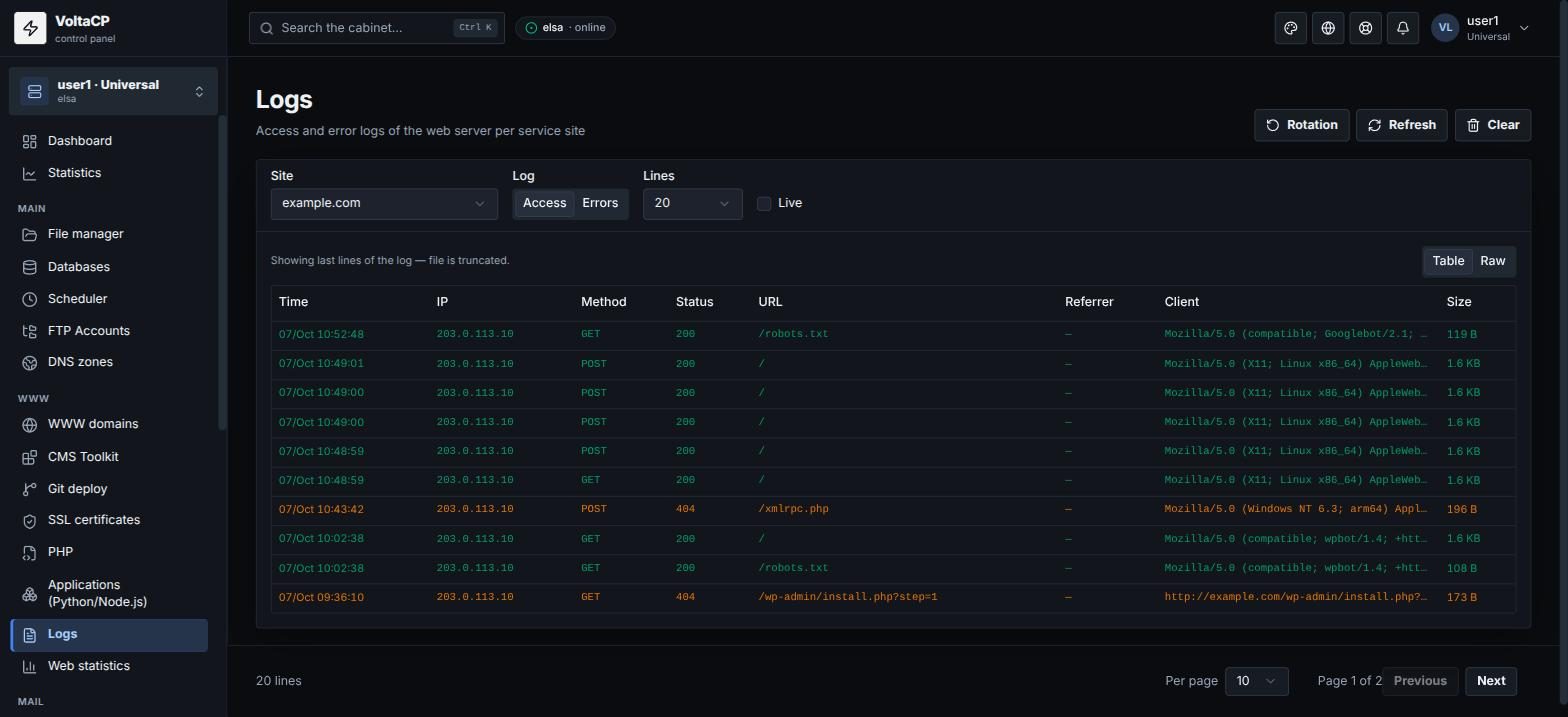Open DNS zones

(109, 362)
